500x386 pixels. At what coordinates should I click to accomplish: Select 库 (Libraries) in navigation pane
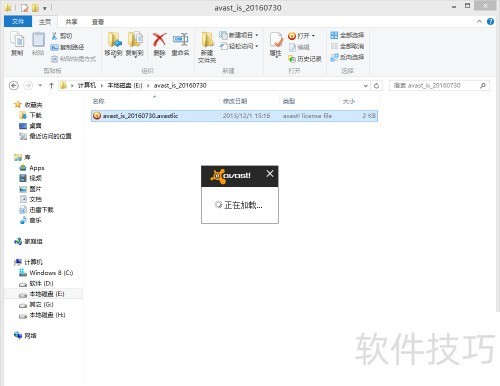[27, 157]
